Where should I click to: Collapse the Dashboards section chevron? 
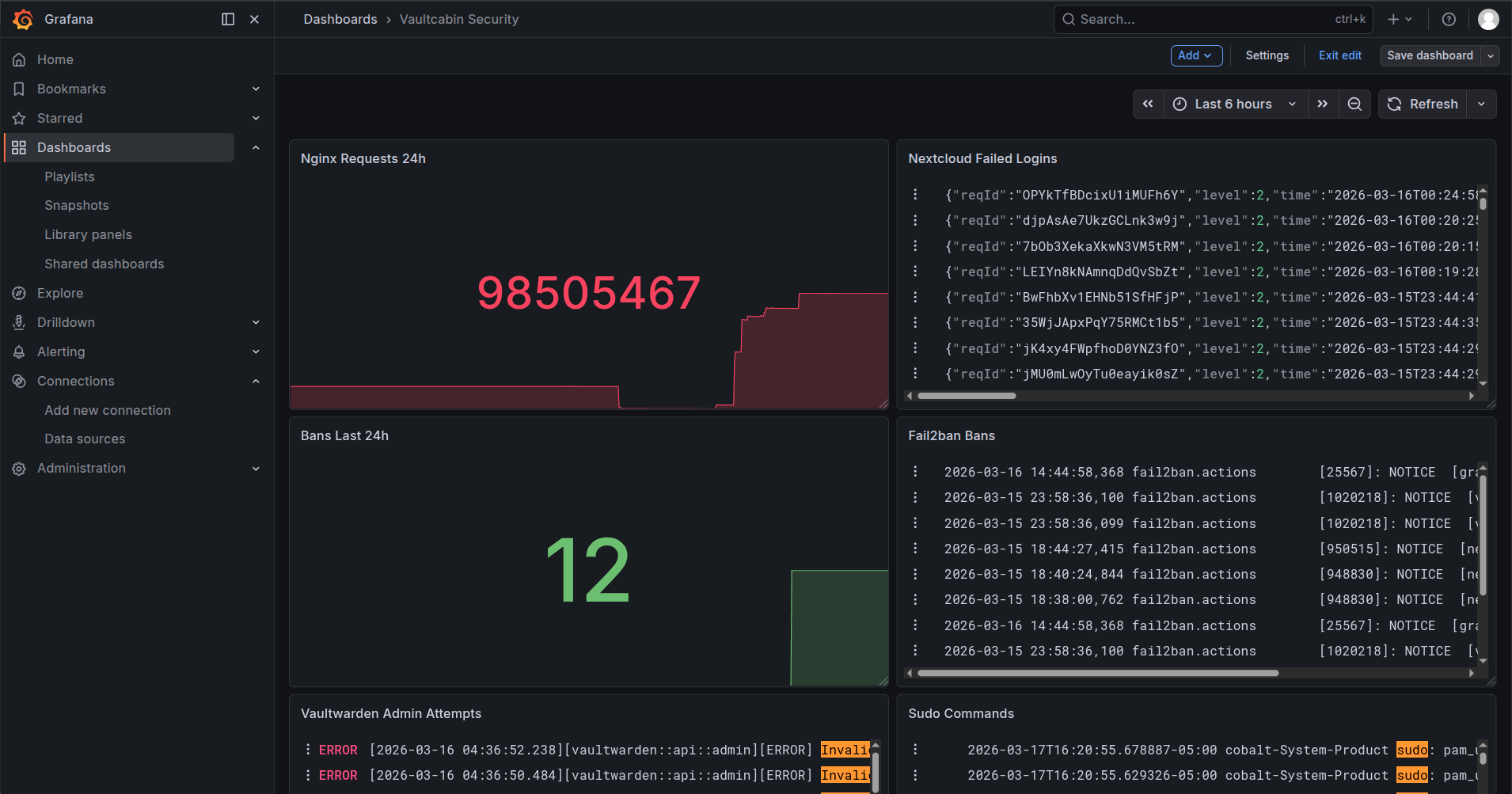(256, 147)
